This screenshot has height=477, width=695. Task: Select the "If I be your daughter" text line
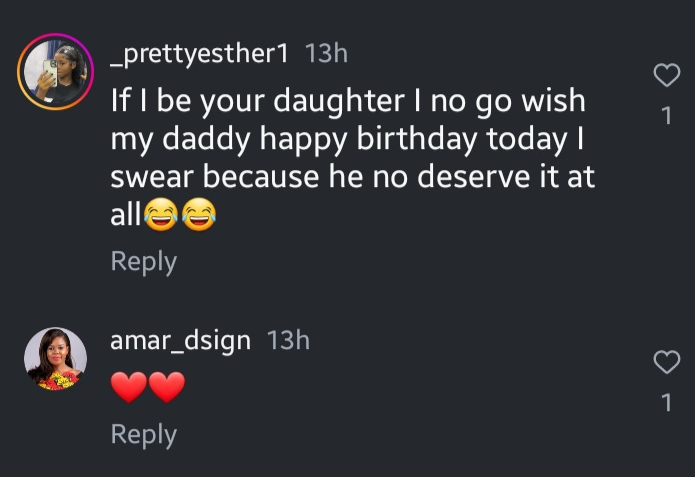coord(347,101)
